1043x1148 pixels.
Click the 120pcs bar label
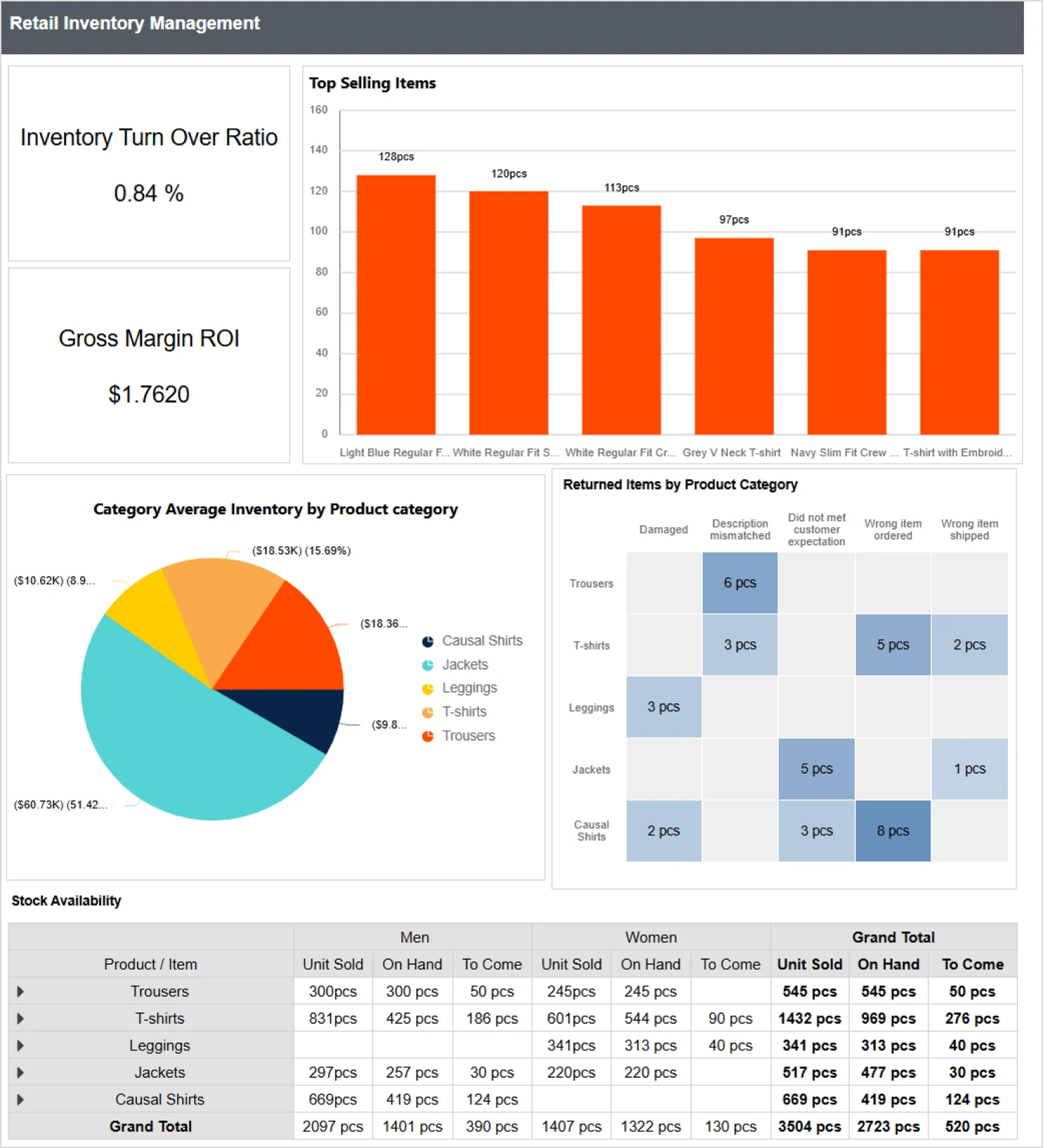click(509, 174)
